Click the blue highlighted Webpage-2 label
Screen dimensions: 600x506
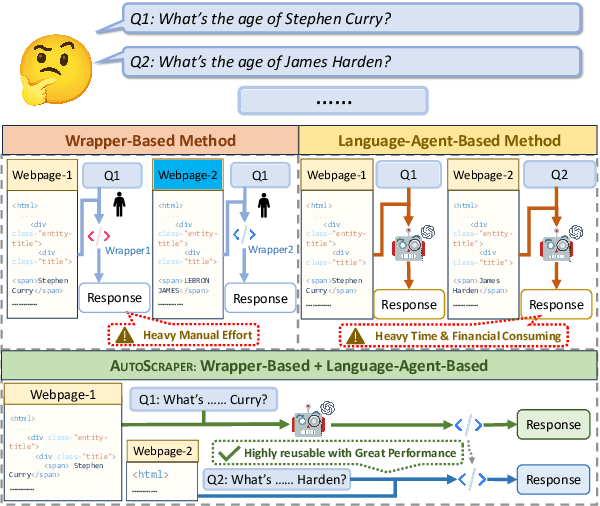tap(184, 176)
